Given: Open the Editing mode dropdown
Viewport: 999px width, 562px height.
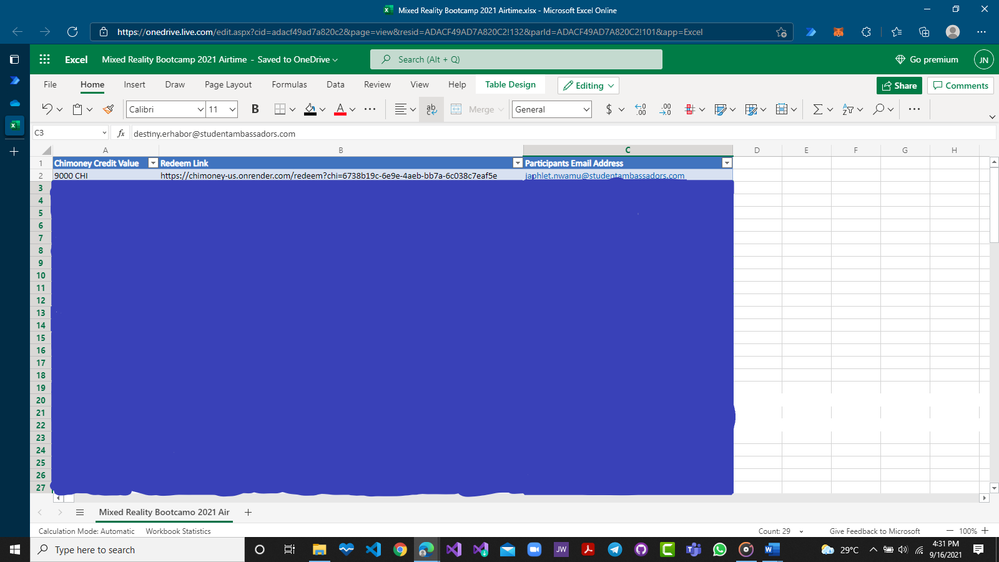Looking at the screenshot, I should coord(588,85).
